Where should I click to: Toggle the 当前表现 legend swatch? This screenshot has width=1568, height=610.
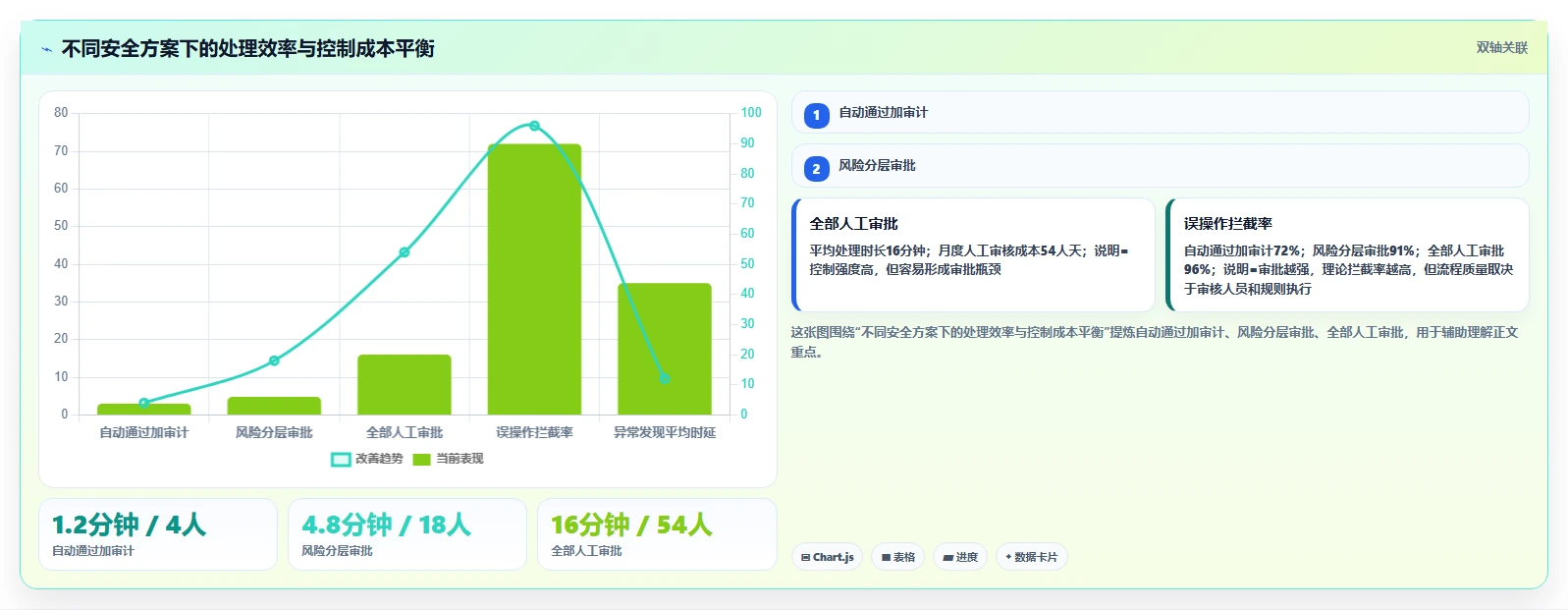422,459
